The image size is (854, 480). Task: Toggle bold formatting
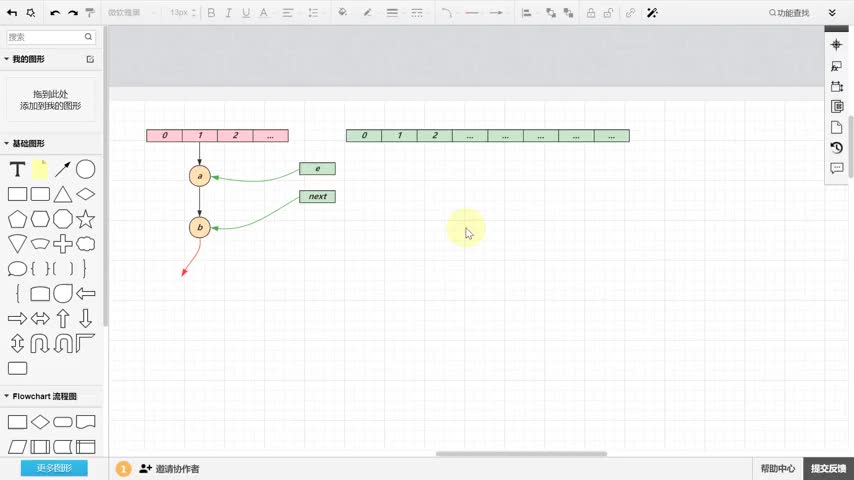(211, 13)
